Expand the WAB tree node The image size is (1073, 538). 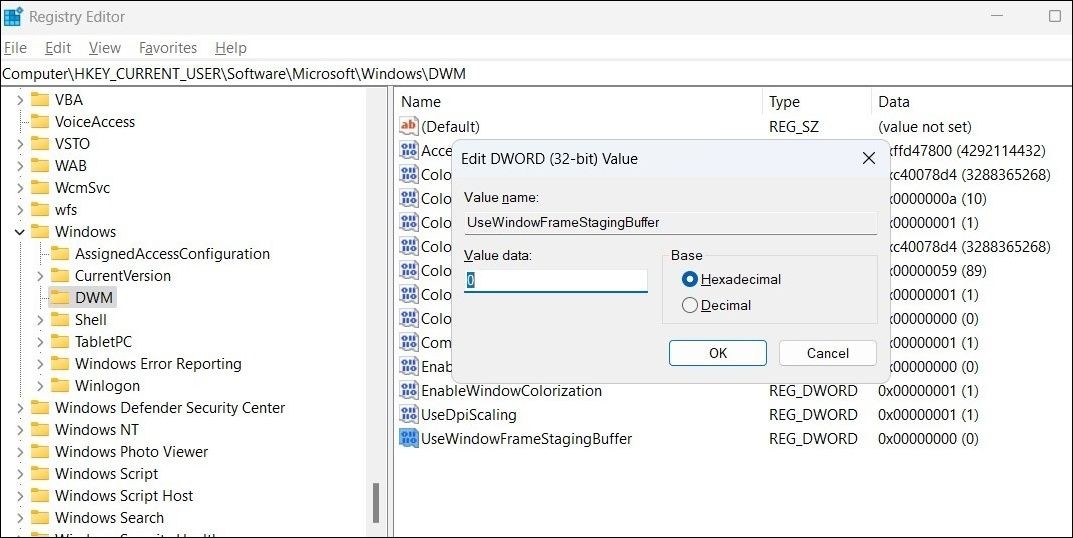[x=20, y=166]
